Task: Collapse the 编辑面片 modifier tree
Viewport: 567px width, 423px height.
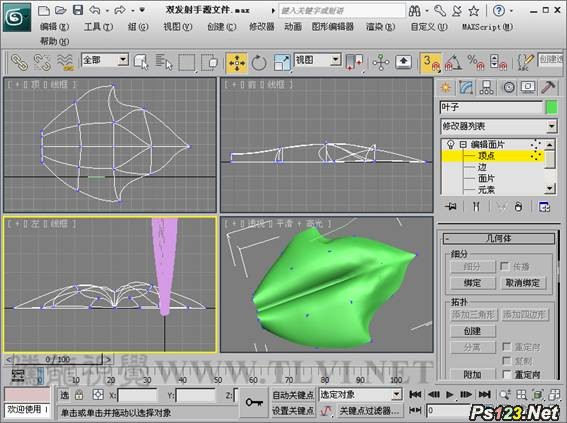Action: (x=463, y=145)
